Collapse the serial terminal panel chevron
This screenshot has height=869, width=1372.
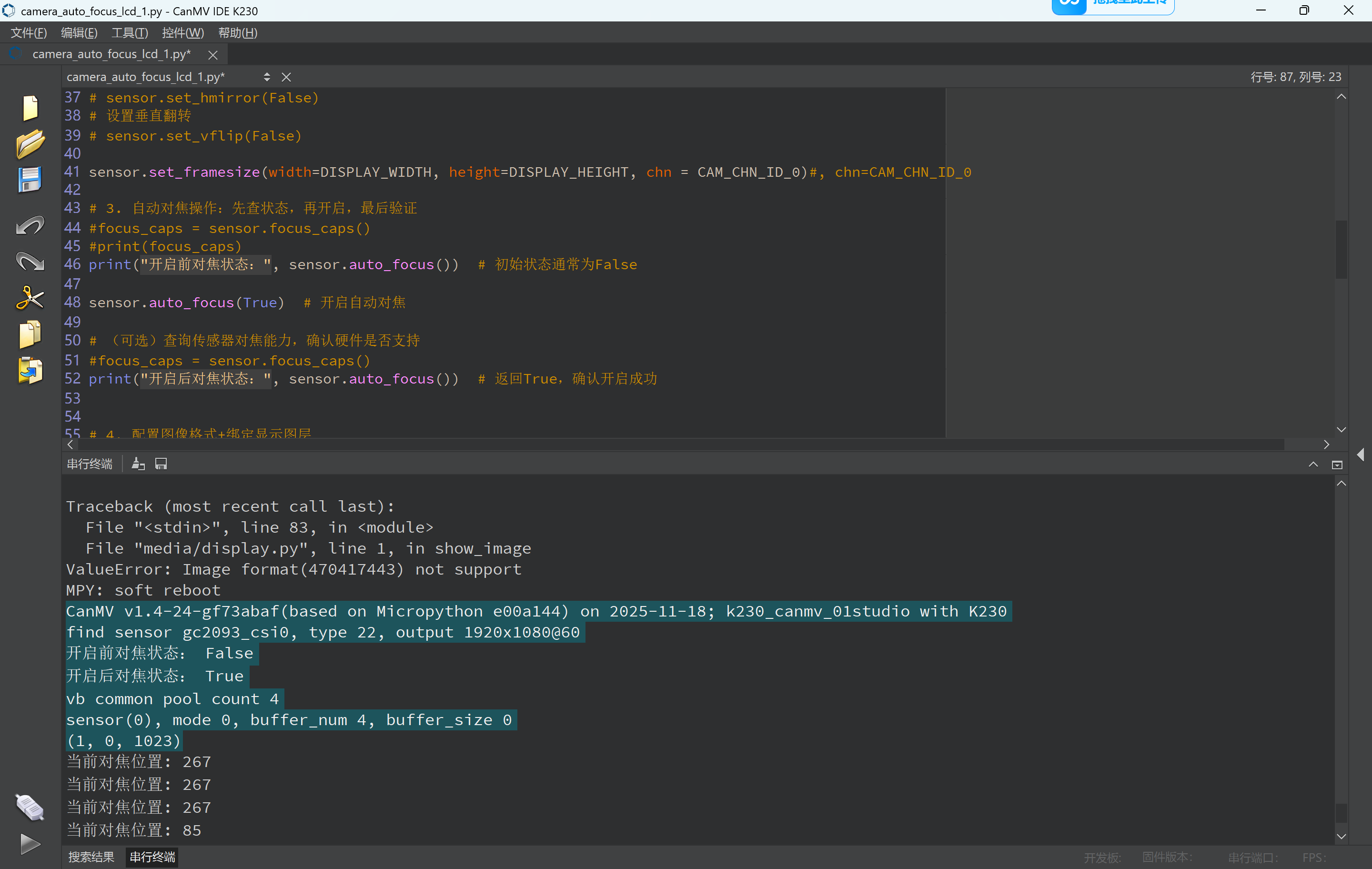point(1313,465)
